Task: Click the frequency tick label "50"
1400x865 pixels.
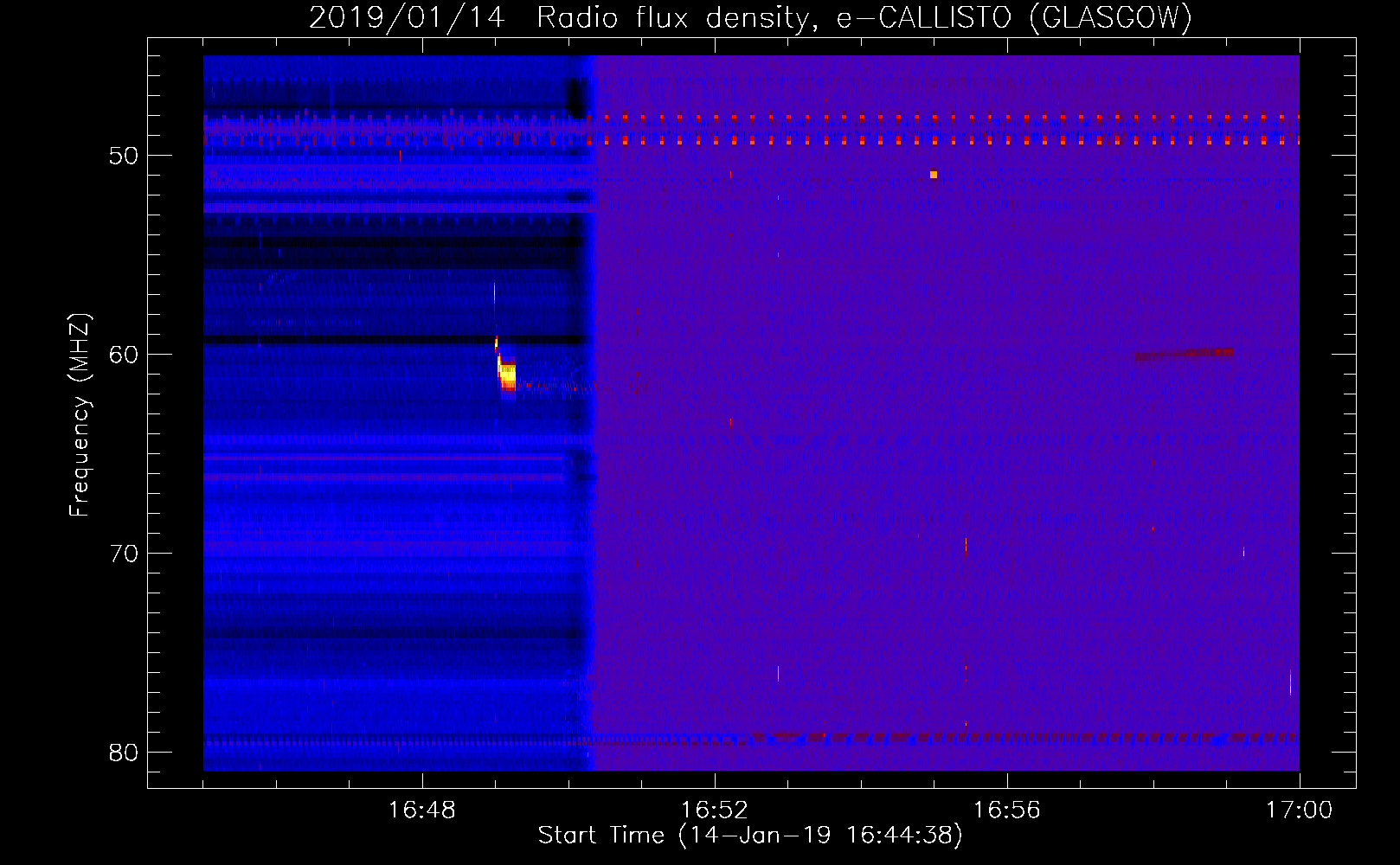Action: pos(124,156)
